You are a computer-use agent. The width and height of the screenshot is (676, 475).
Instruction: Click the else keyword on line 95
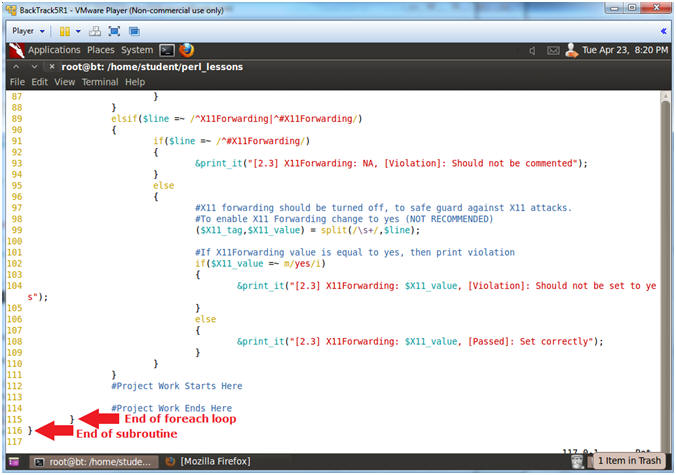click(x=164, y=185)
